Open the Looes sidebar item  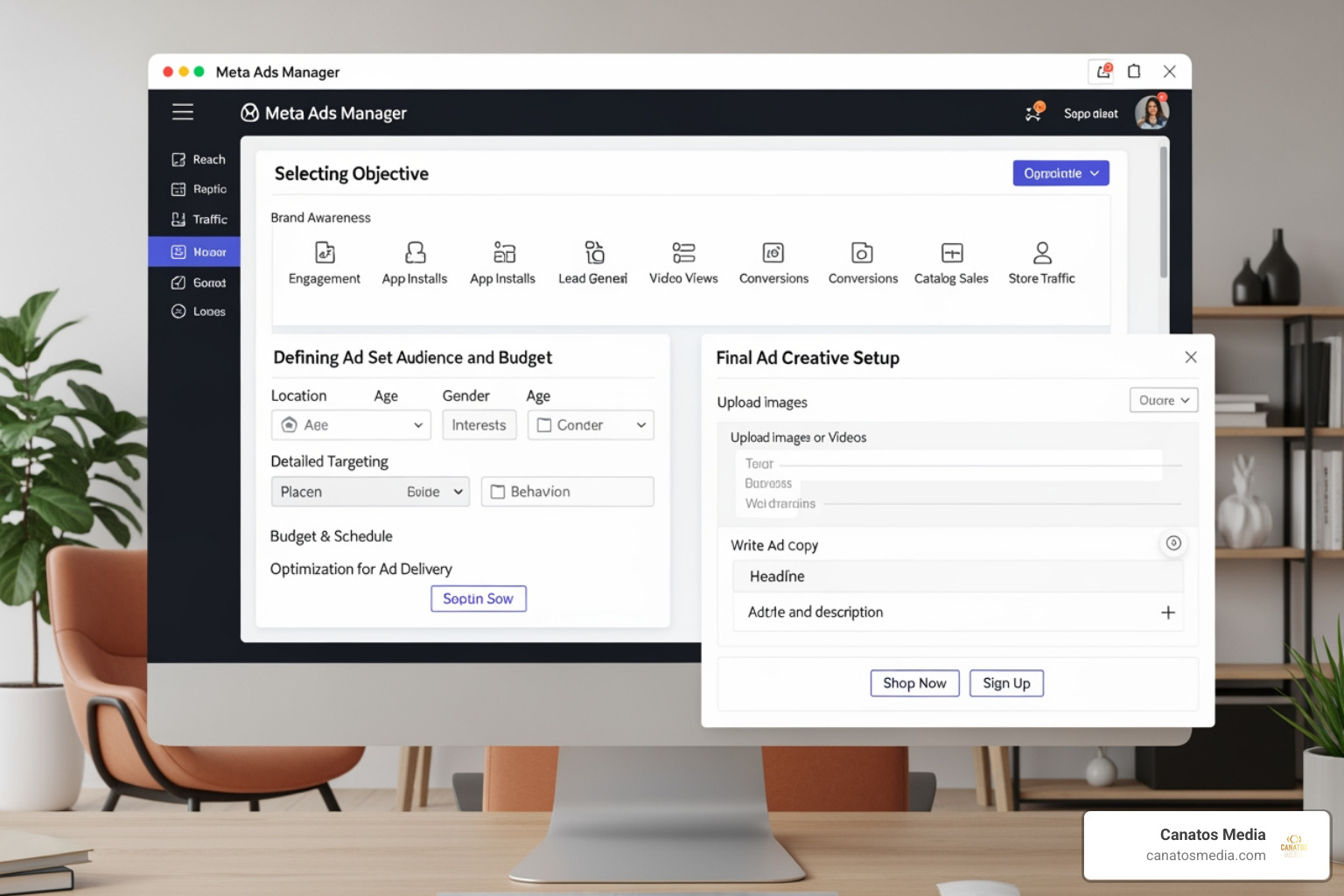point(199,311)
